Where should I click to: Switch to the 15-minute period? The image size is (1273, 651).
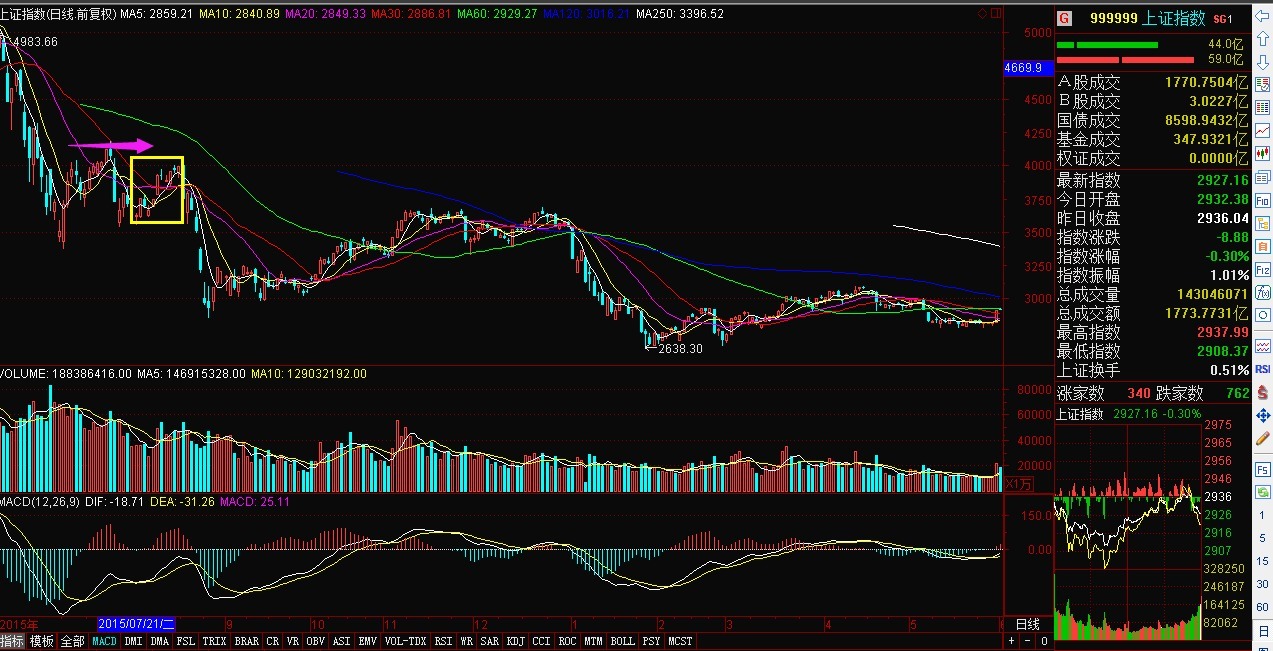(1264, 561)
